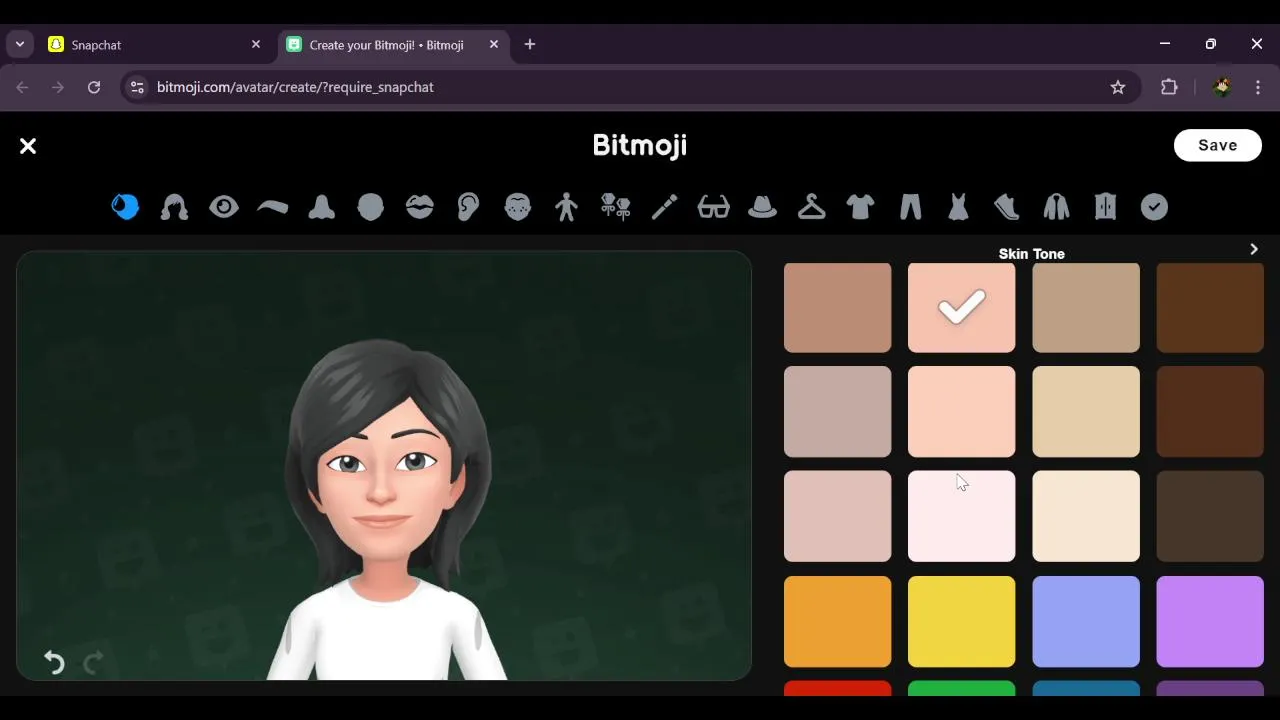1280x720 pixels.
Task: Click the address bar URL
Action: point(295,88)
